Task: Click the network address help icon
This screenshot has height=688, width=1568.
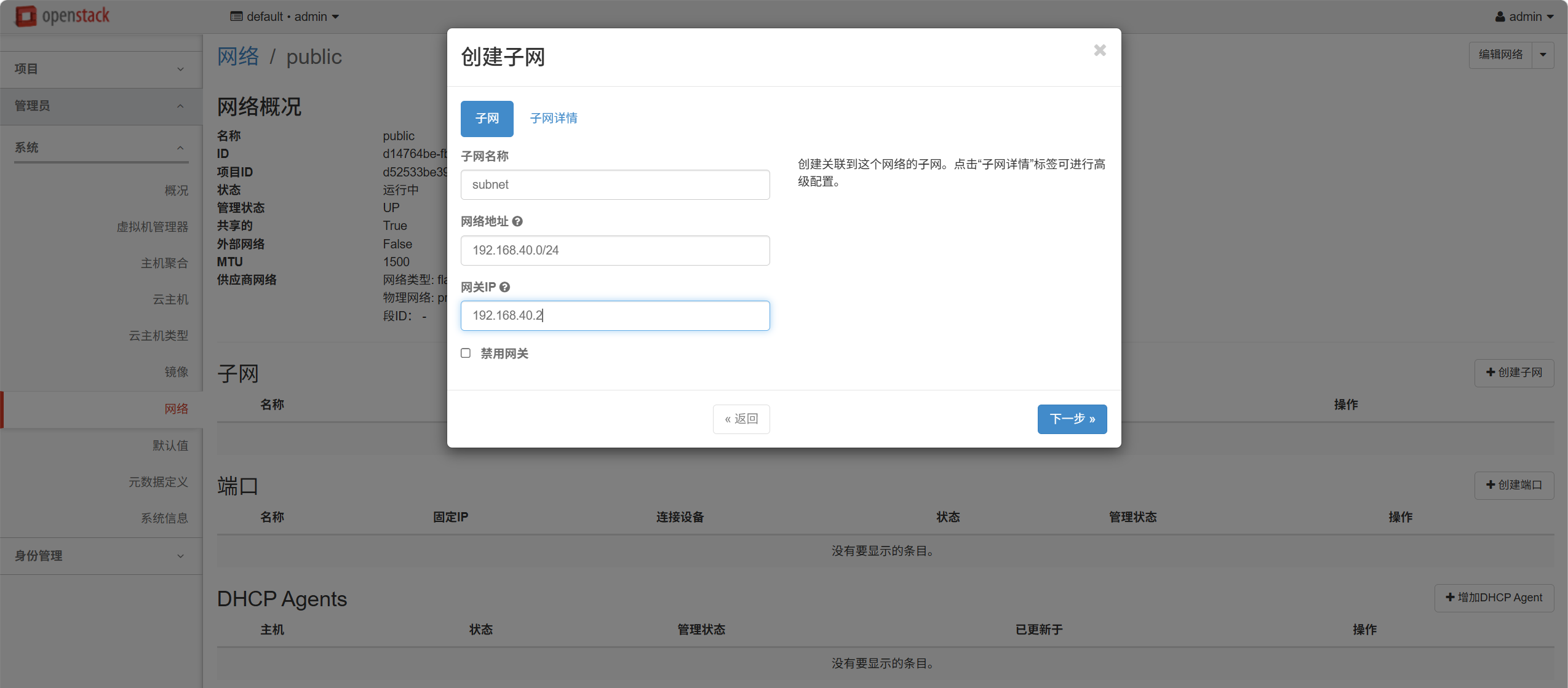Action: tap(517, 221)
